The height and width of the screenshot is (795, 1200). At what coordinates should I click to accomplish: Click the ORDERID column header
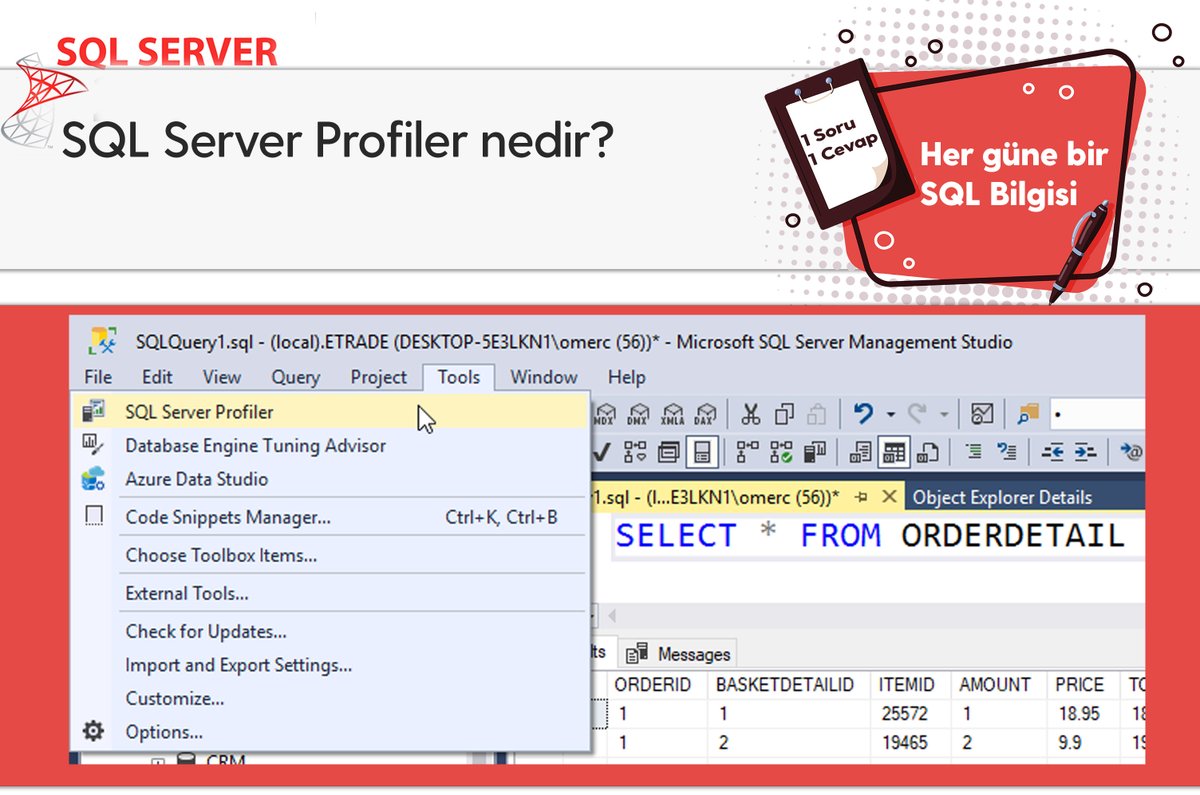[x=657, y=685]
